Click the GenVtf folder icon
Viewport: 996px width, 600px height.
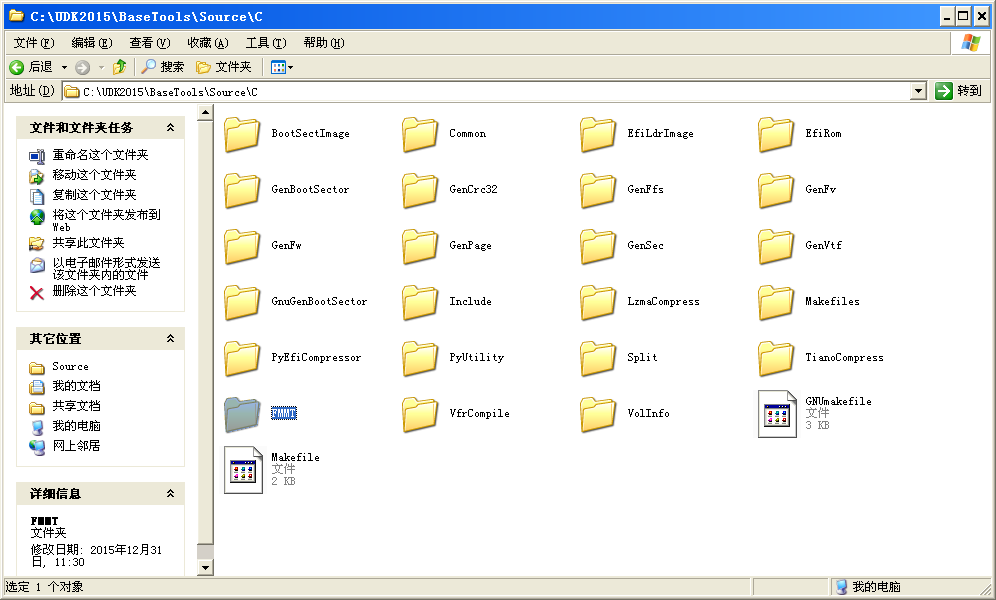(776, 246)
